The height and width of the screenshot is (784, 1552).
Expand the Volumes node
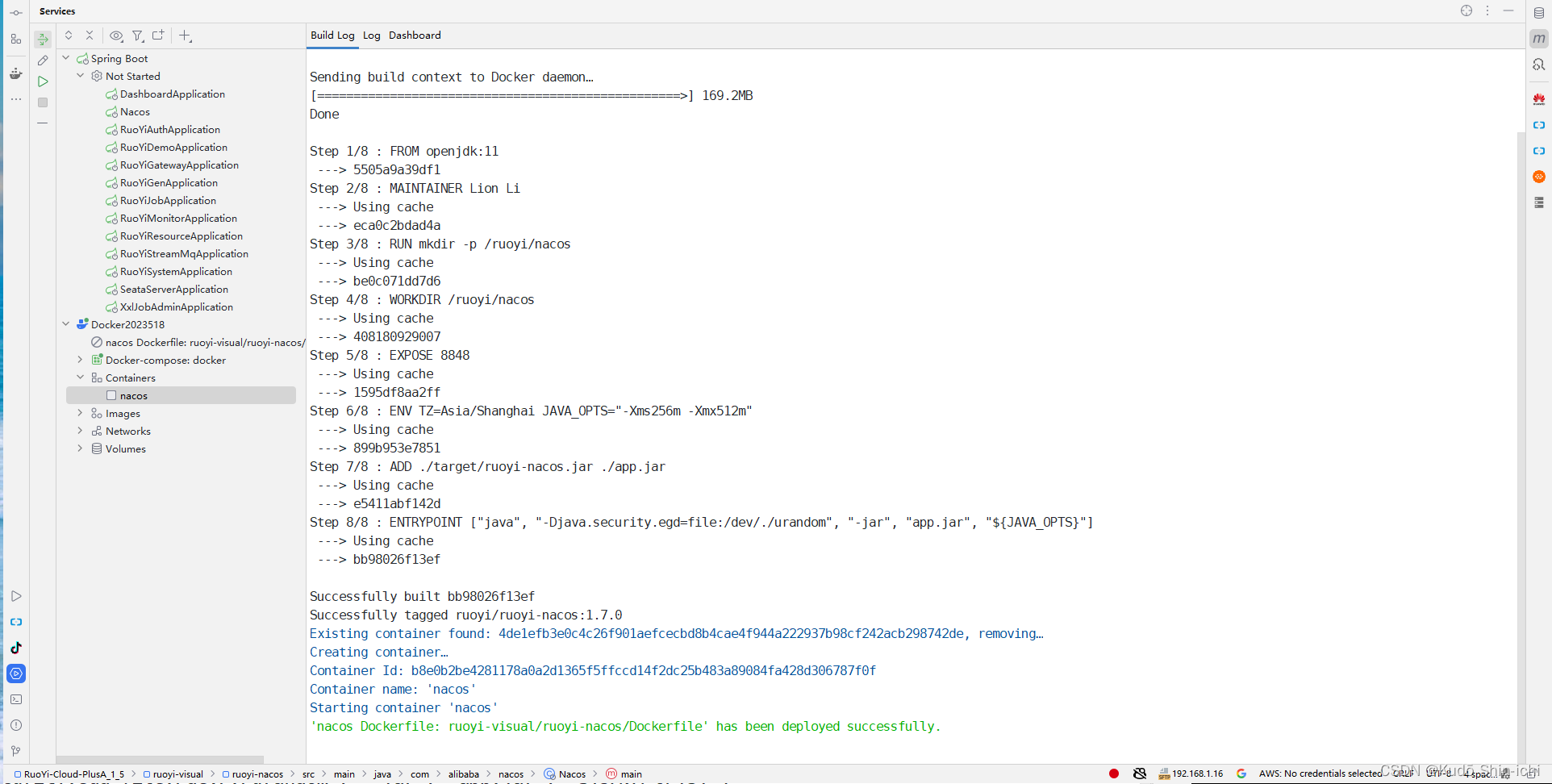click(81, 448)
